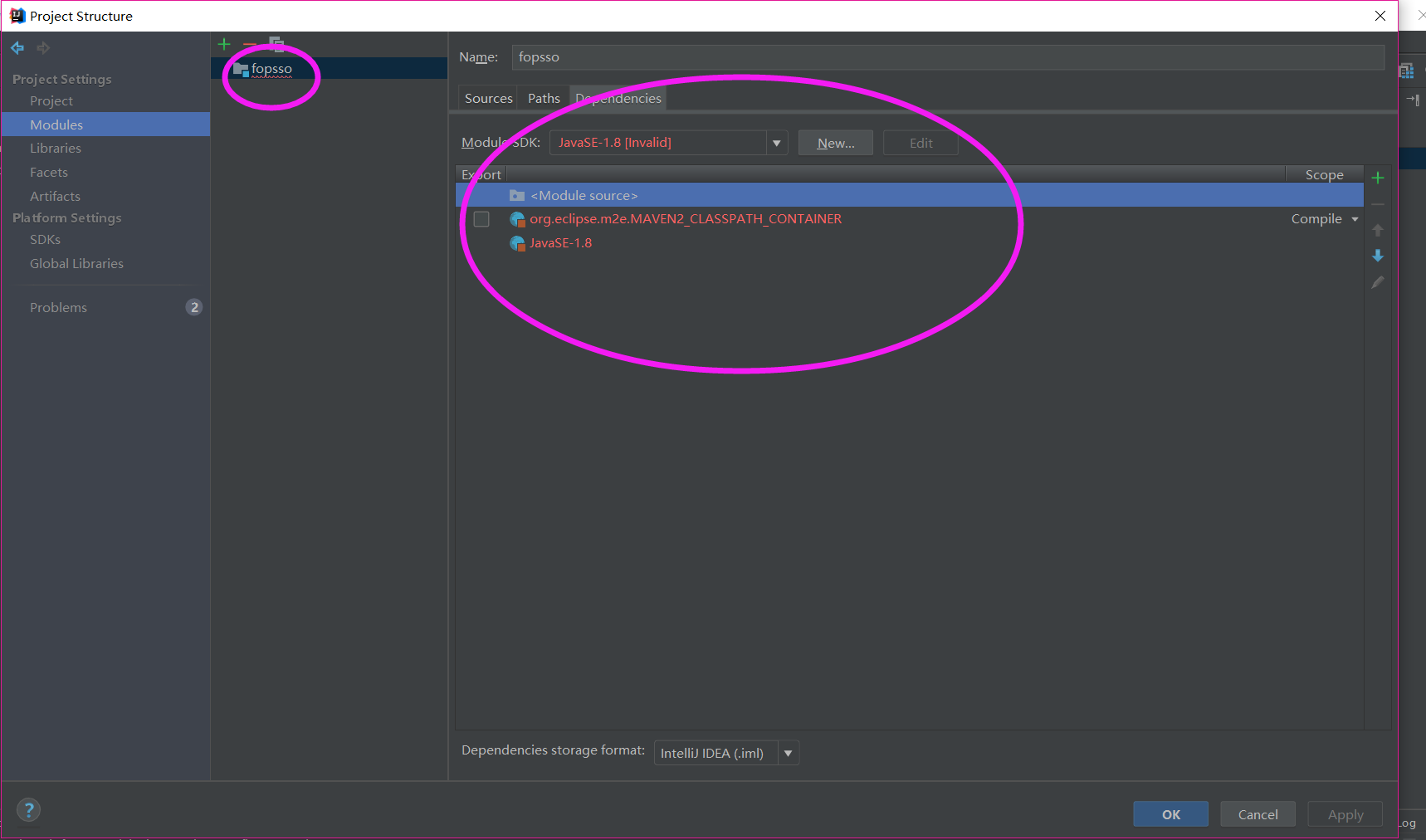
Task: Click the New... SDK button
Action: point(836,143)
